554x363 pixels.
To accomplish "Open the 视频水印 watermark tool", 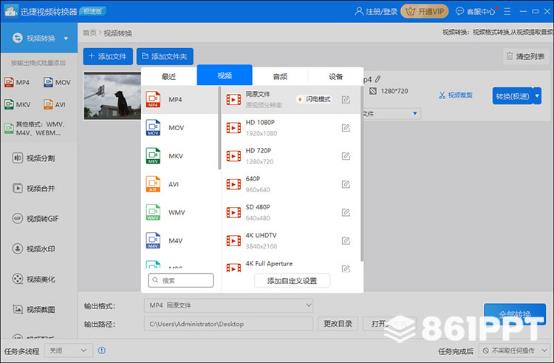I will 33,248.
